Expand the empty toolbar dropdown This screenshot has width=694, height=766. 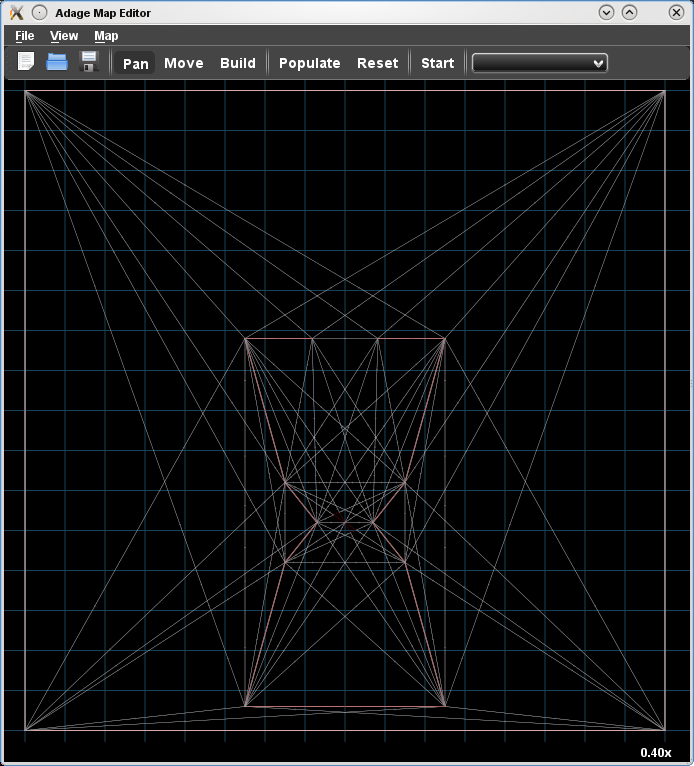coord(539,63)
